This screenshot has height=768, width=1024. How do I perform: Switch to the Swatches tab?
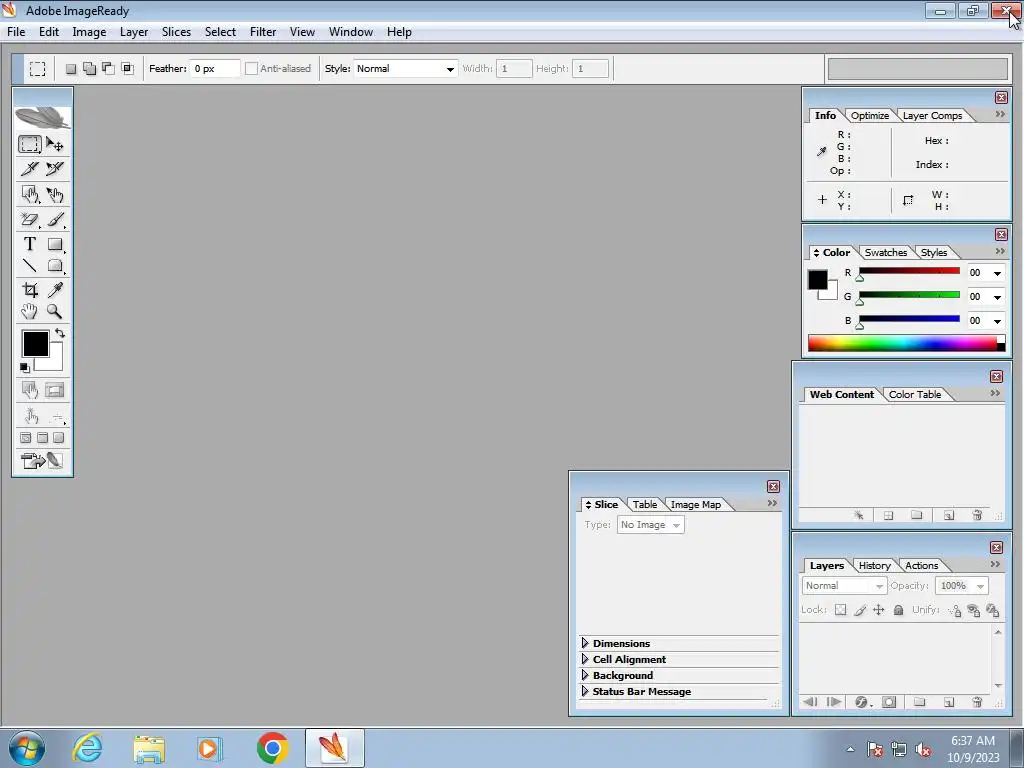[886, 253]
